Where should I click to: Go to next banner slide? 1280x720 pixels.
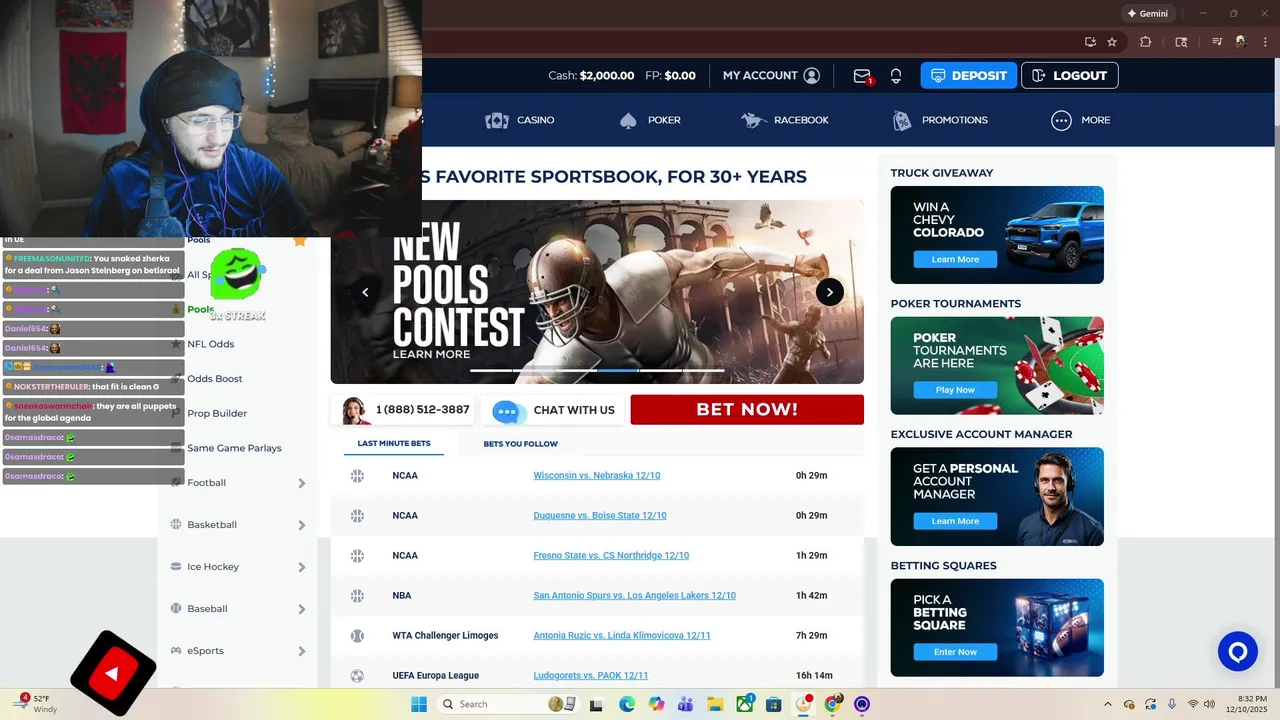(x=830, y=292)
